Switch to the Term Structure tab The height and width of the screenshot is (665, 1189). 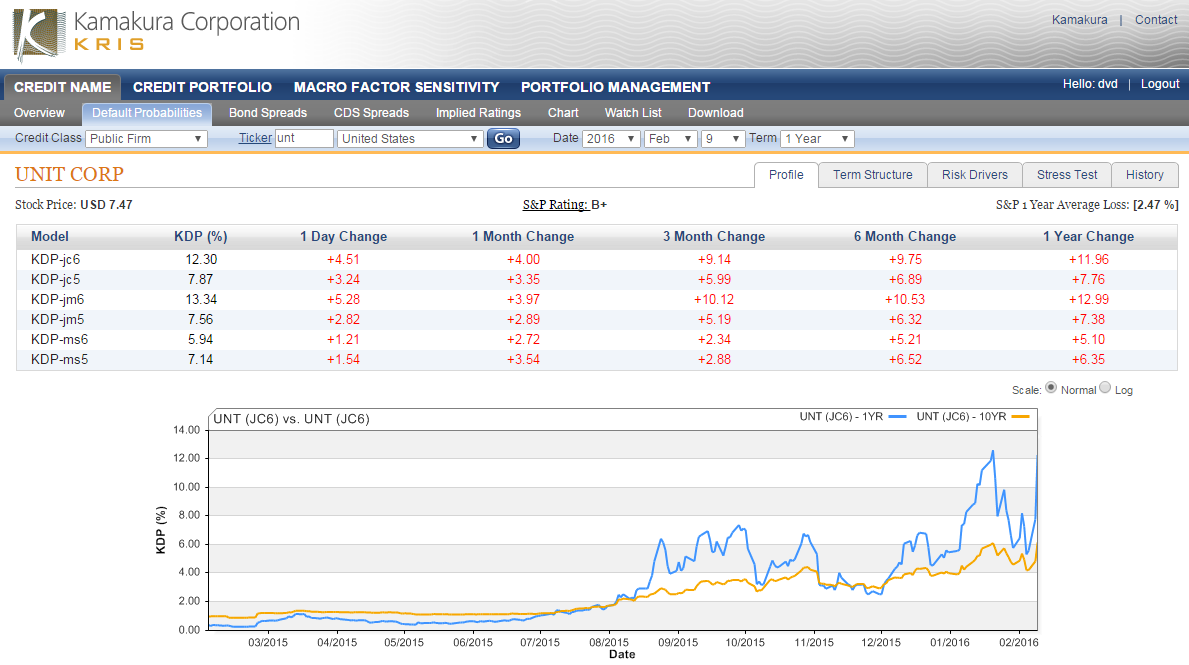pos(873,175)
